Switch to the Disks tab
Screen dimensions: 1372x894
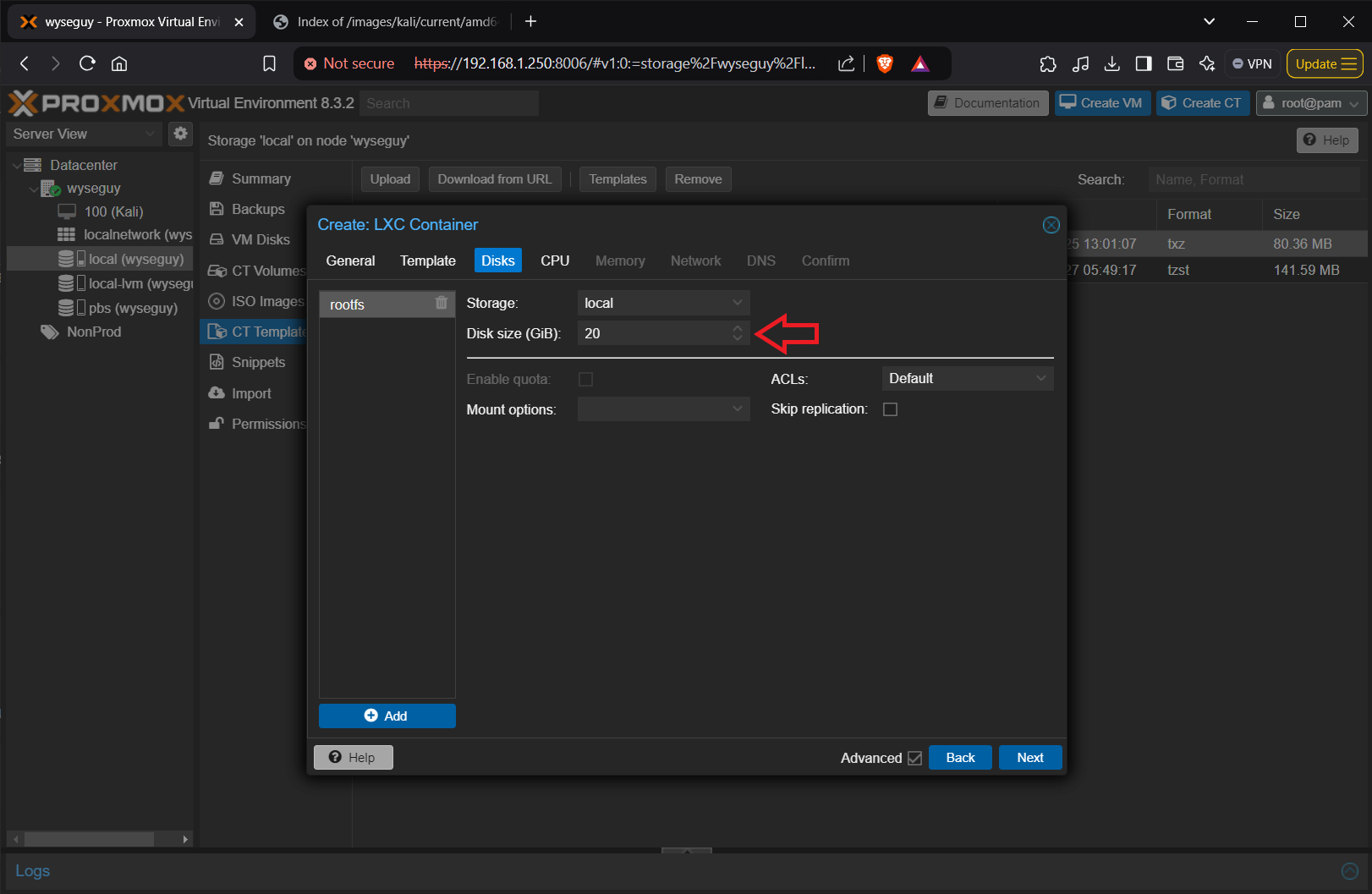498,261
